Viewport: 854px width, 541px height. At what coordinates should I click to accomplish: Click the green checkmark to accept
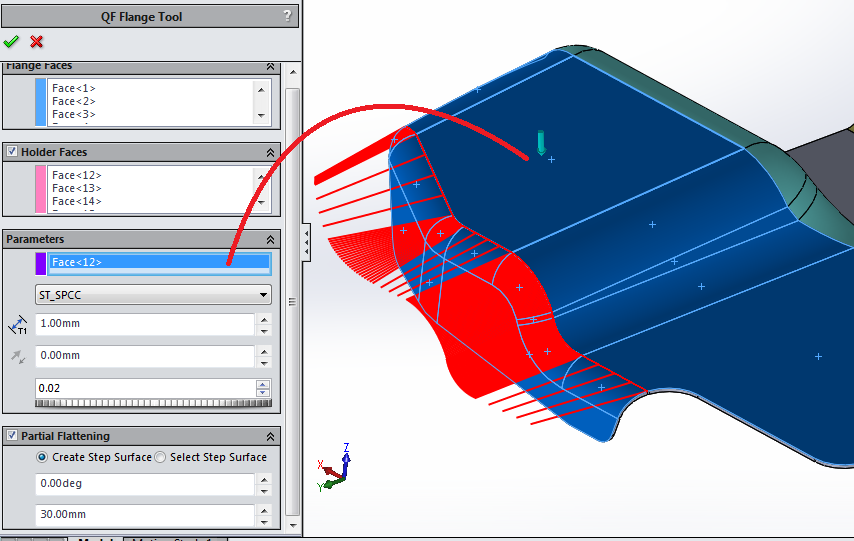(12, 41)
